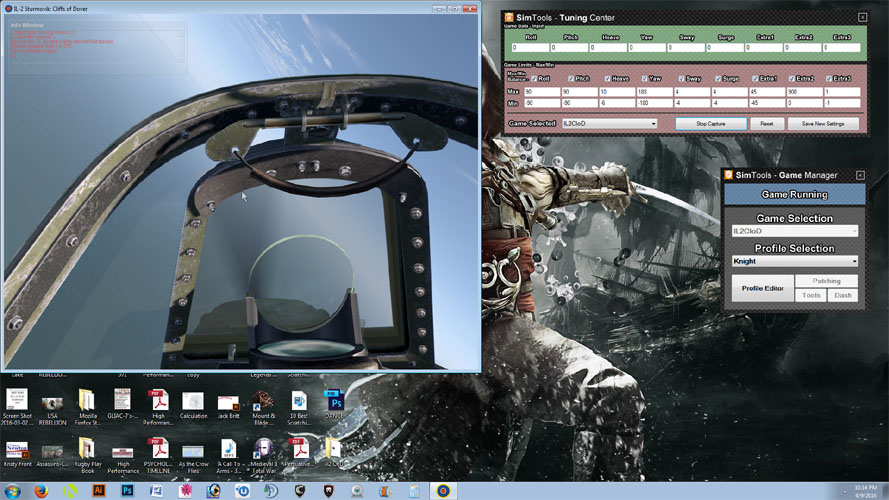Image resolution: width=889 pixels, height=500 pixels.
Task: Click Save New Settings button
Action: point(822,123)
